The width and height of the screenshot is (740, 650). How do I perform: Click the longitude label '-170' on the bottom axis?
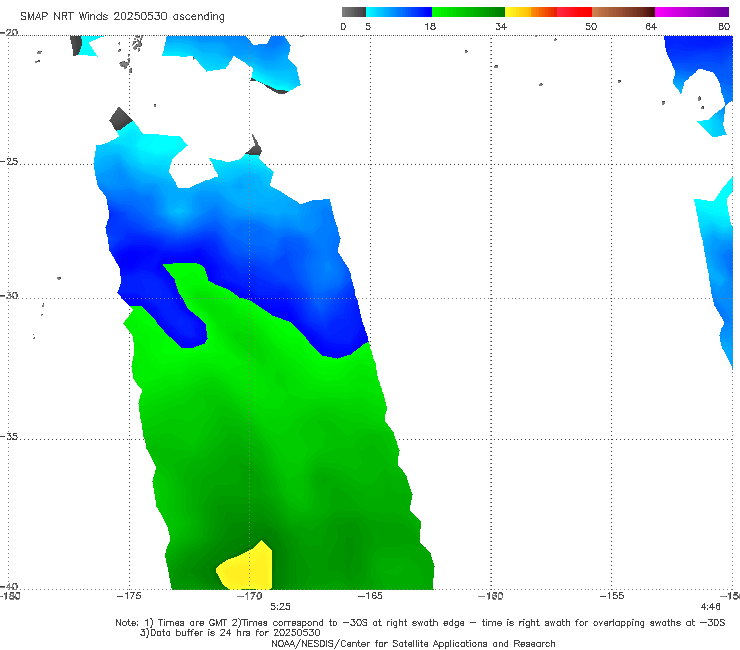tap(250, 596)
